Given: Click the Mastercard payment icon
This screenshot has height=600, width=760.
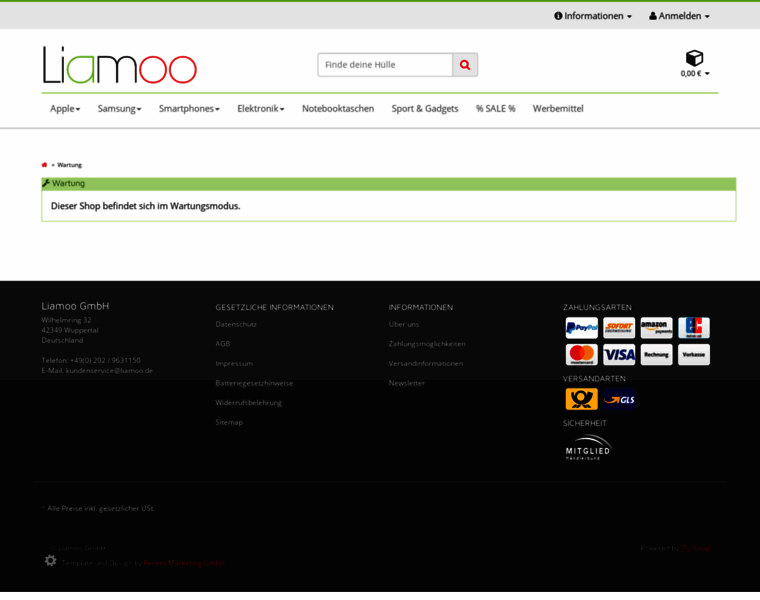Looking at the screenshot, I should click(582, 355).
